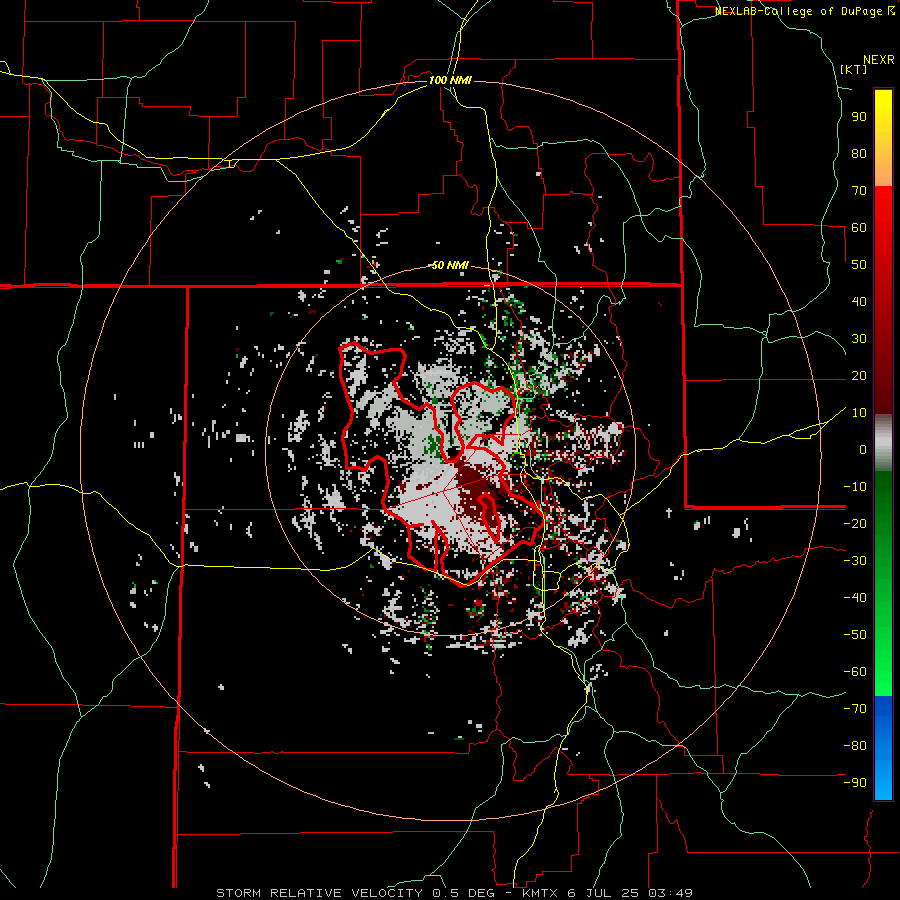Screen dimensions: 900x900
Task: Select the -90 scale label
Action: (x=855, y=783)
